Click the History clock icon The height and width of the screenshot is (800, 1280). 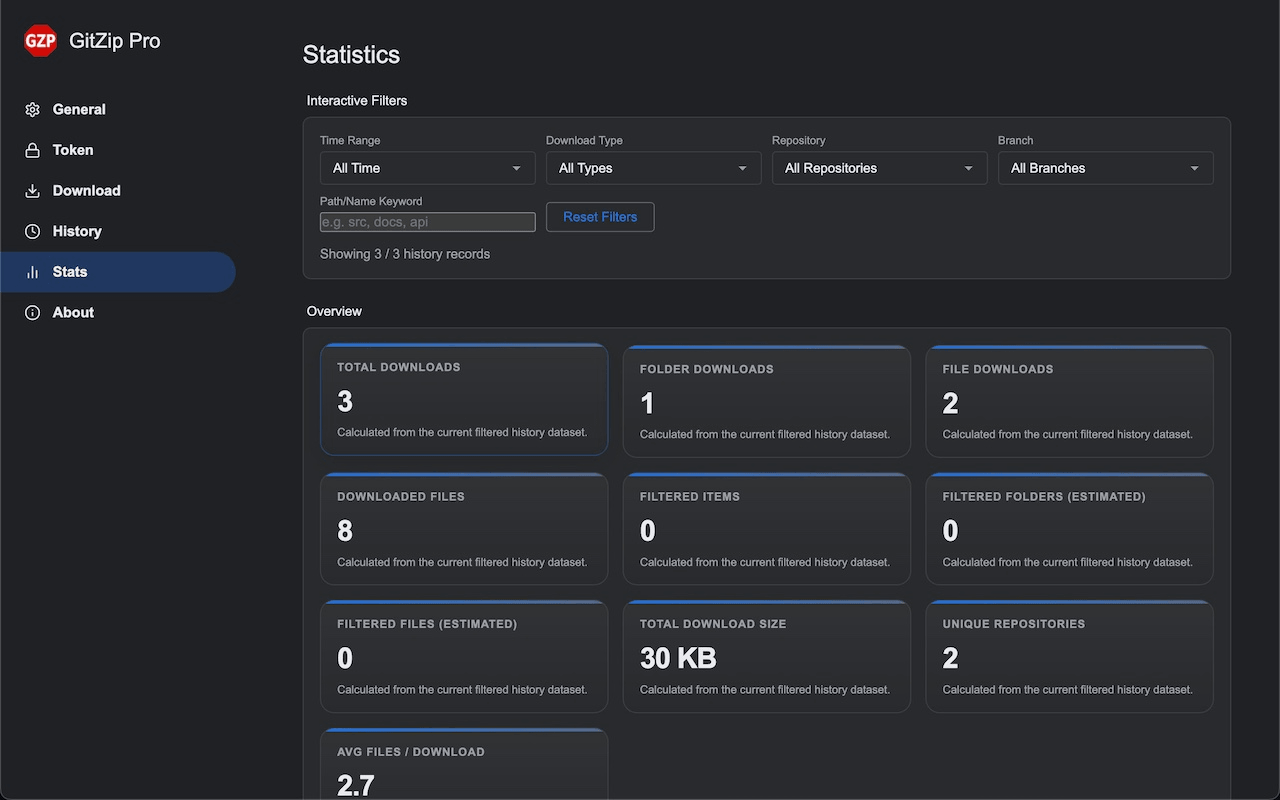coord(33,231)
